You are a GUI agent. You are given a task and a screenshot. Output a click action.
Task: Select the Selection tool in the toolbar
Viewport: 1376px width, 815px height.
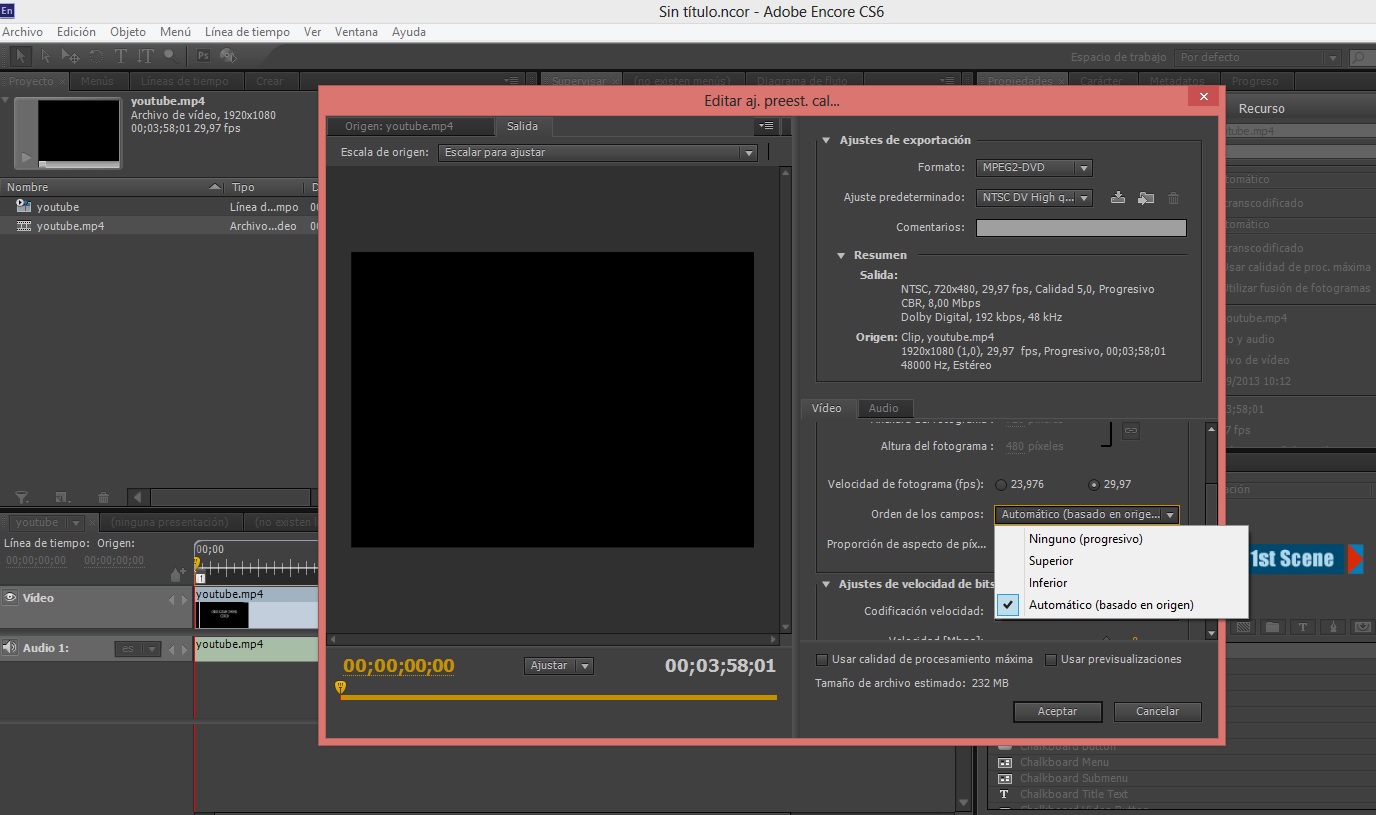[22, 56]
